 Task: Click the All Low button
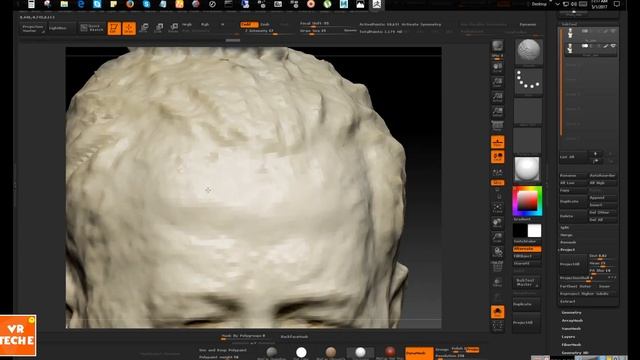pos(573,183)
